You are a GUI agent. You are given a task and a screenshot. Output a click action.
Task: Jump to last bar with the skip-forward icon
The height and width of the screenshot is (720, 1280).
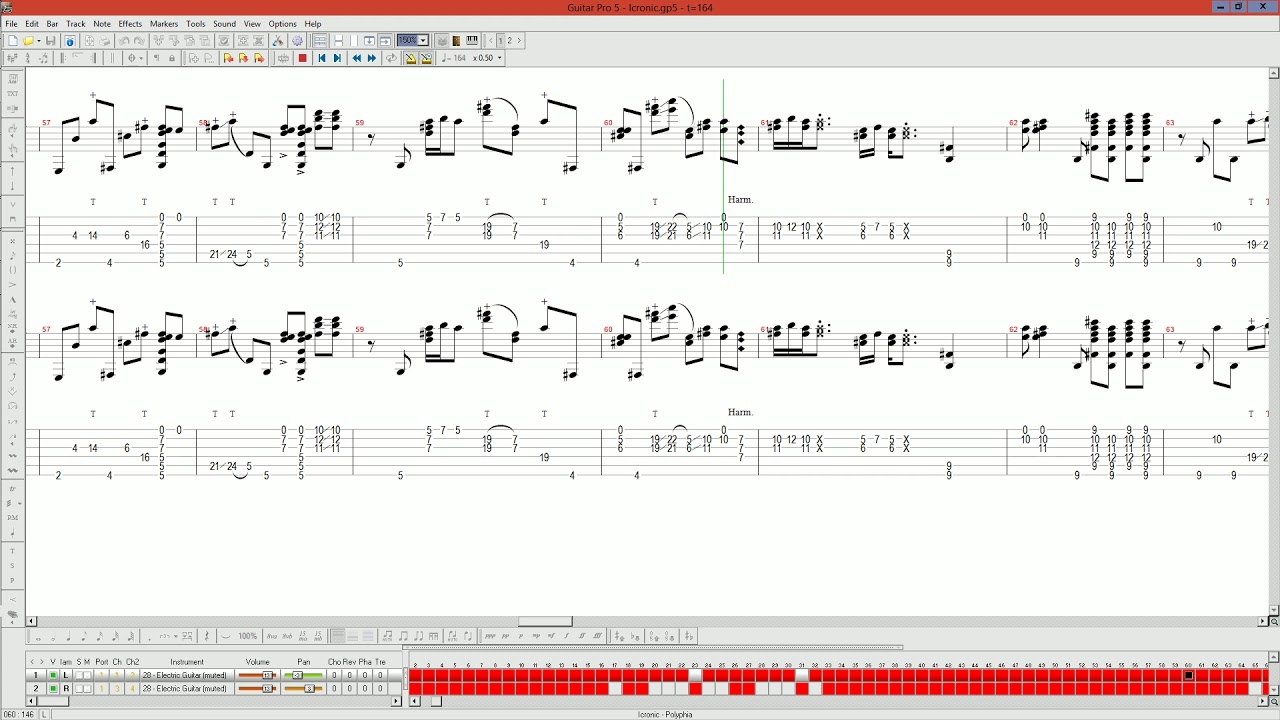337,58
